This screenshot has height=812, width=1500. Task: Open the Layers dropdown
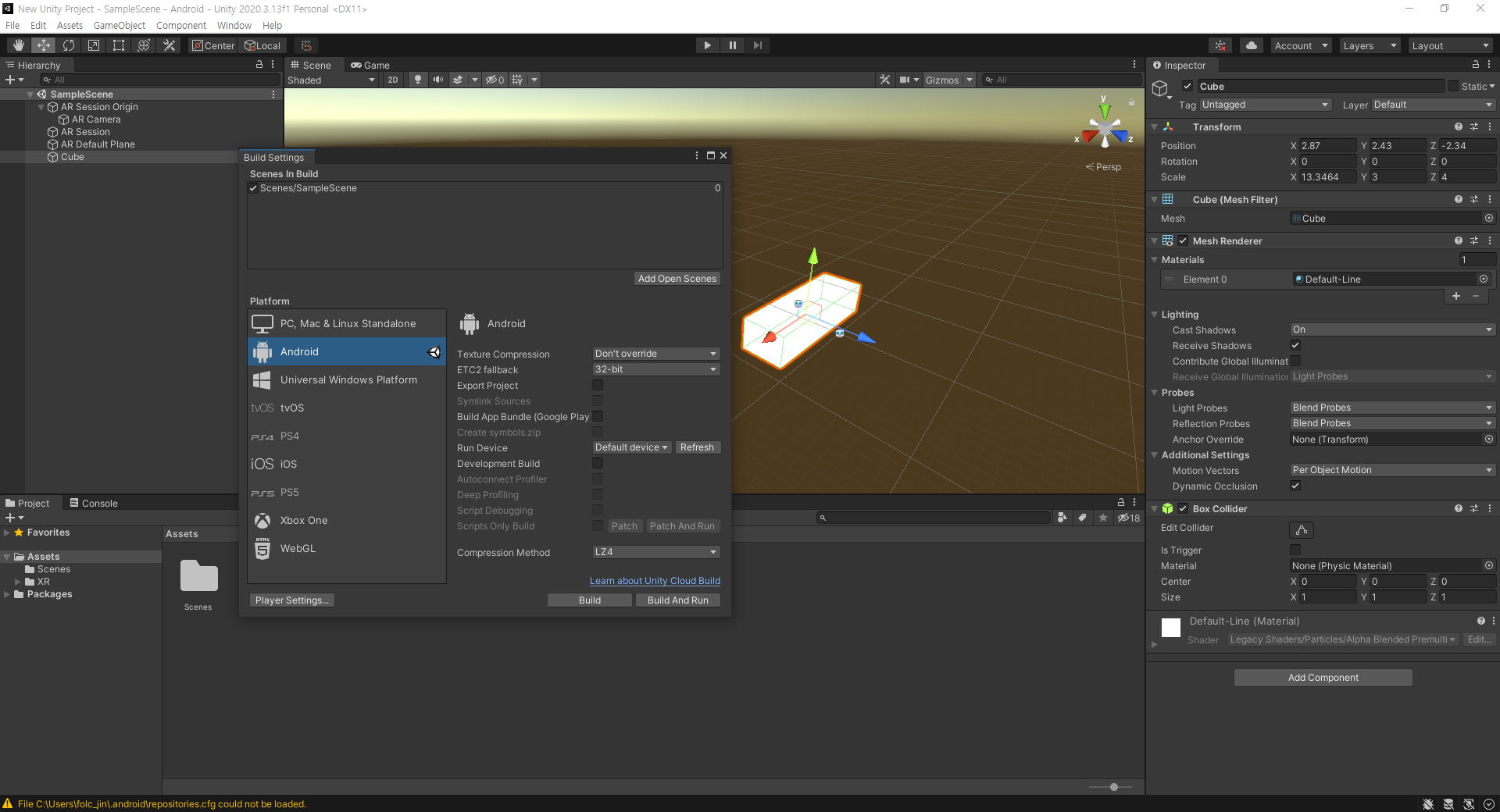pyautogui.click(x=1370, y=45)
